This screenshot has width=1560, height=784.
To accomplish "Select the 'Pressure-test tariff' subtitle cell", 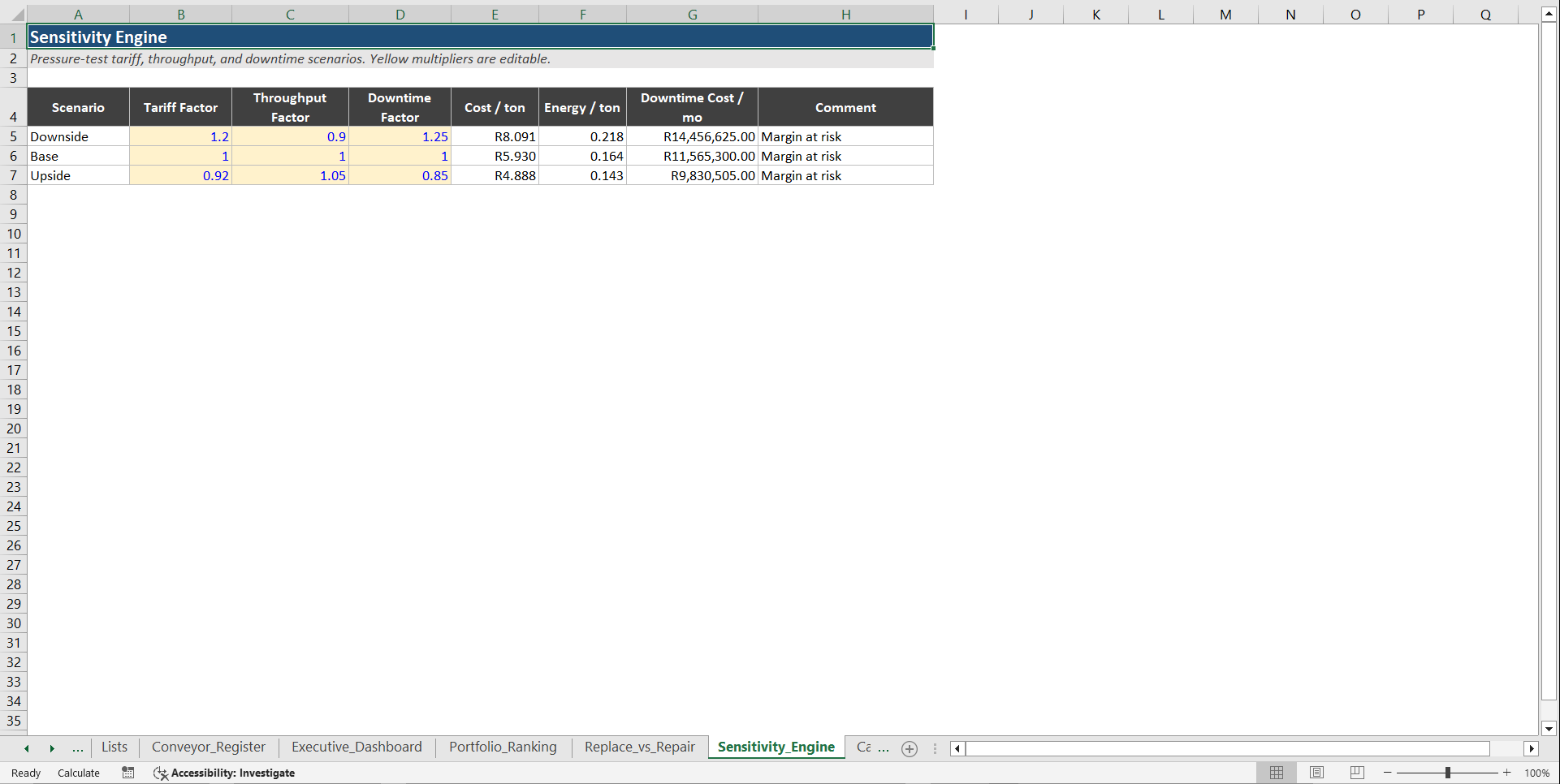I will 481,58.
